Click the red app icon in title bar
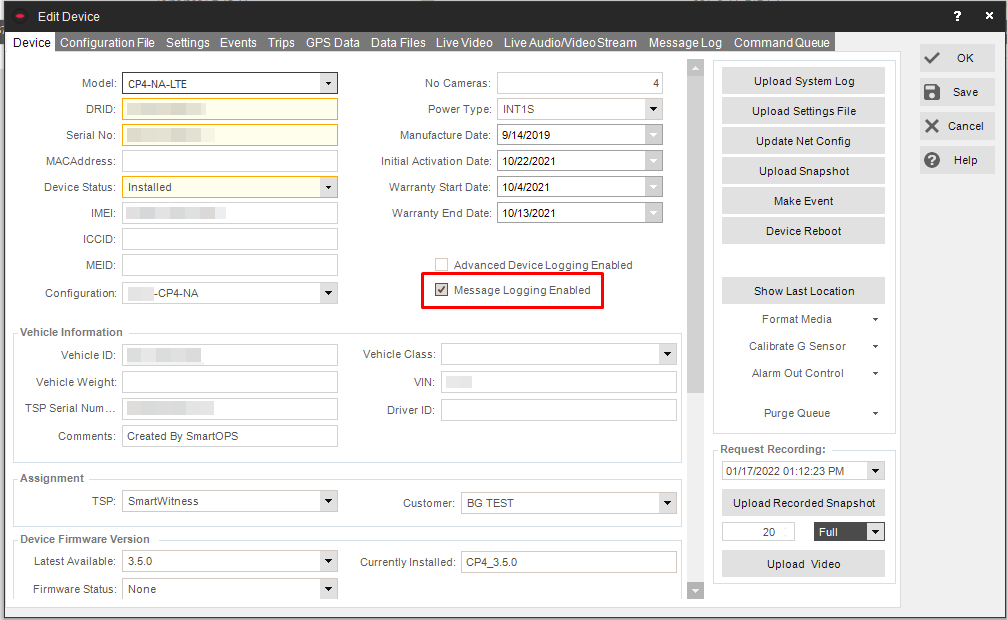The width and height of the screenshot is (1007, 620). (19, 17)
